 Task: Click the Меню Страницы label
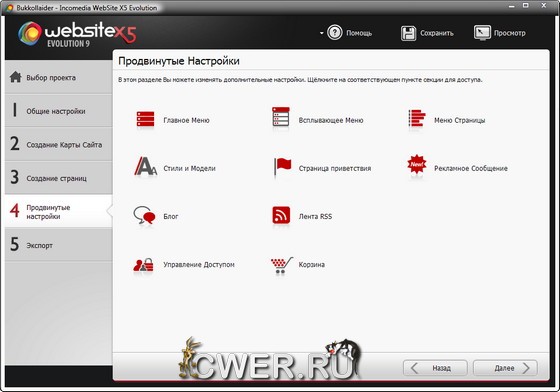coord(460,120)
